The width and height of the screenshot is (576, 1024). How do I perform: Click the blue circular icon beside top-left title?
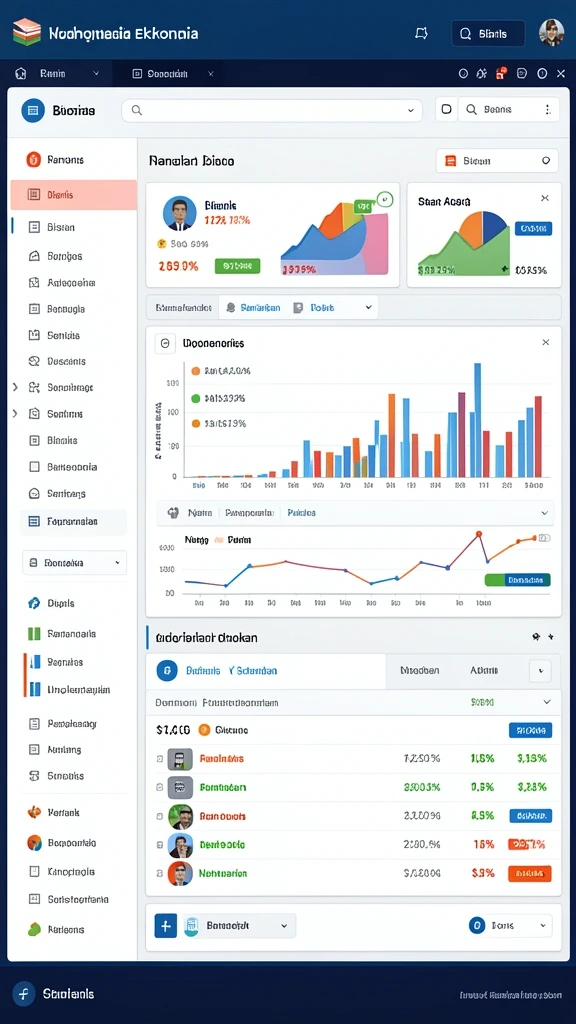tap(33, 110)
